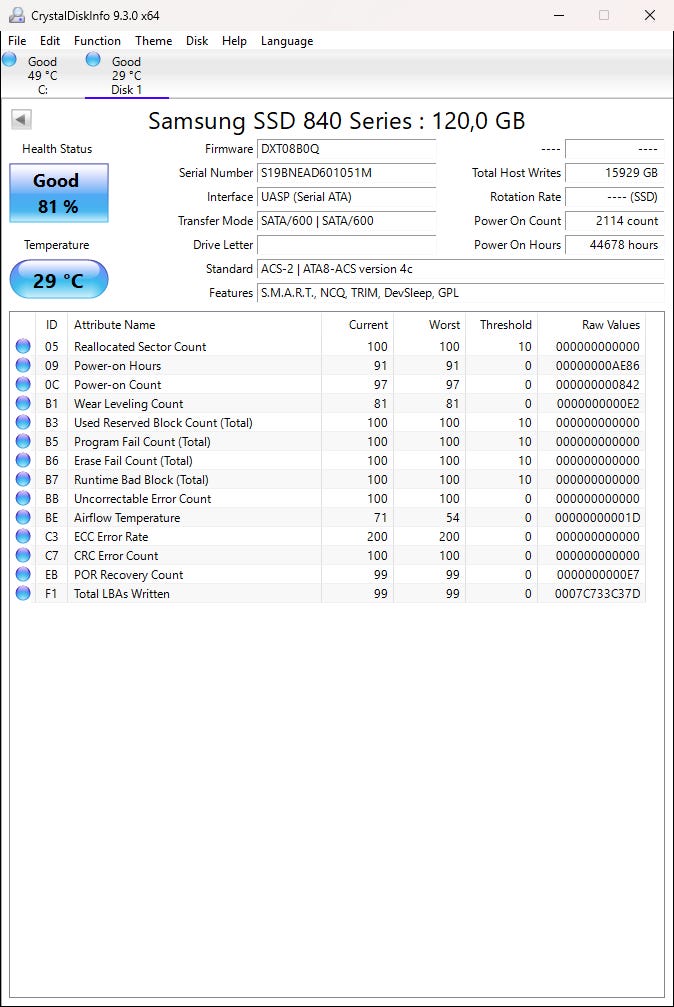Click the Samsung SSD 840 Series title text
The image size is (674, 1007).
tap(337, 121)
